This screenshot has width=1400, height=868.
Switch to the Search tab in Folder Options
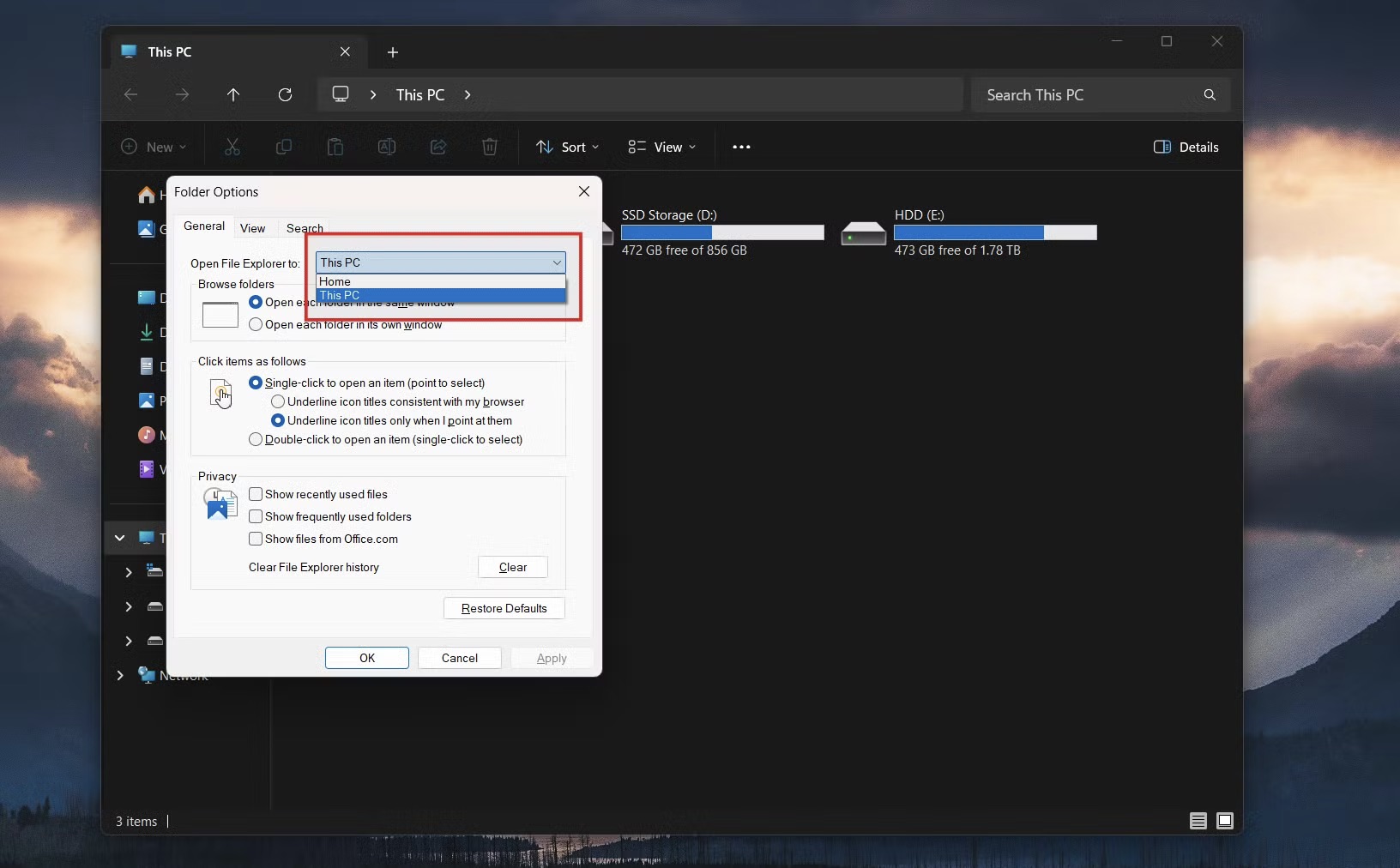(x=303, y=228)
